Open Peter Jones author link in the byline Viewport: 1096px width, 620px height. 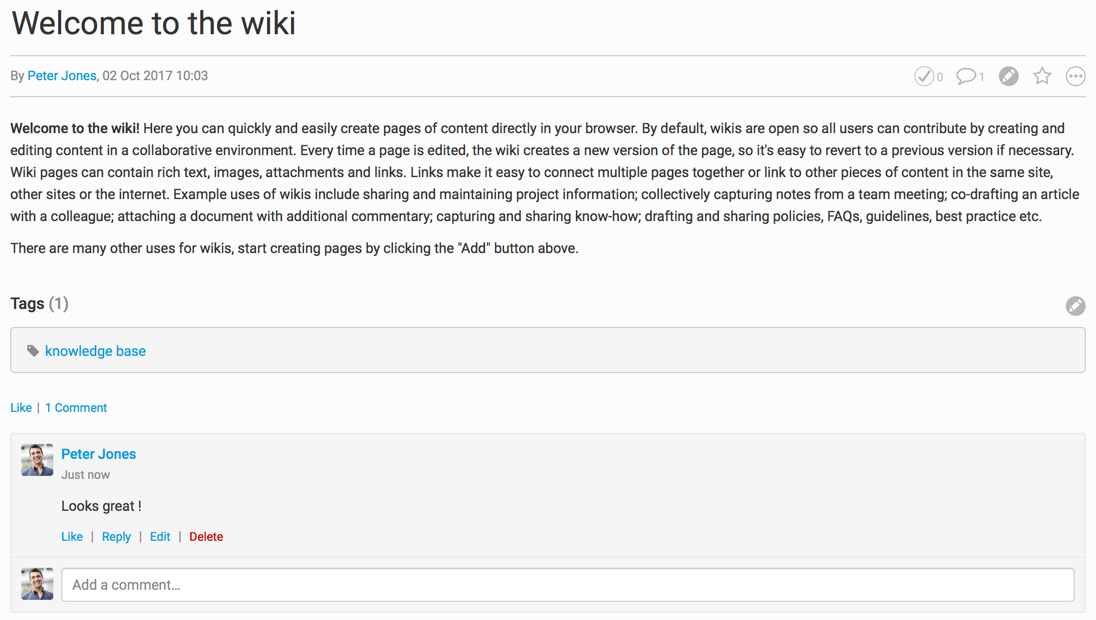[62, 76]
